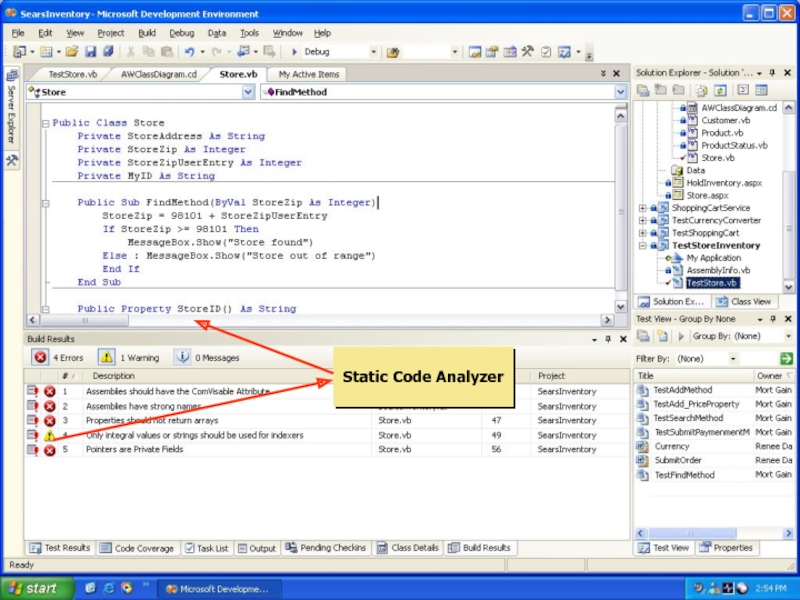The height and width of the screenshot is (600, 800).
Task: Expand the ShoppingCartService project node
Action: coord(642,208)
